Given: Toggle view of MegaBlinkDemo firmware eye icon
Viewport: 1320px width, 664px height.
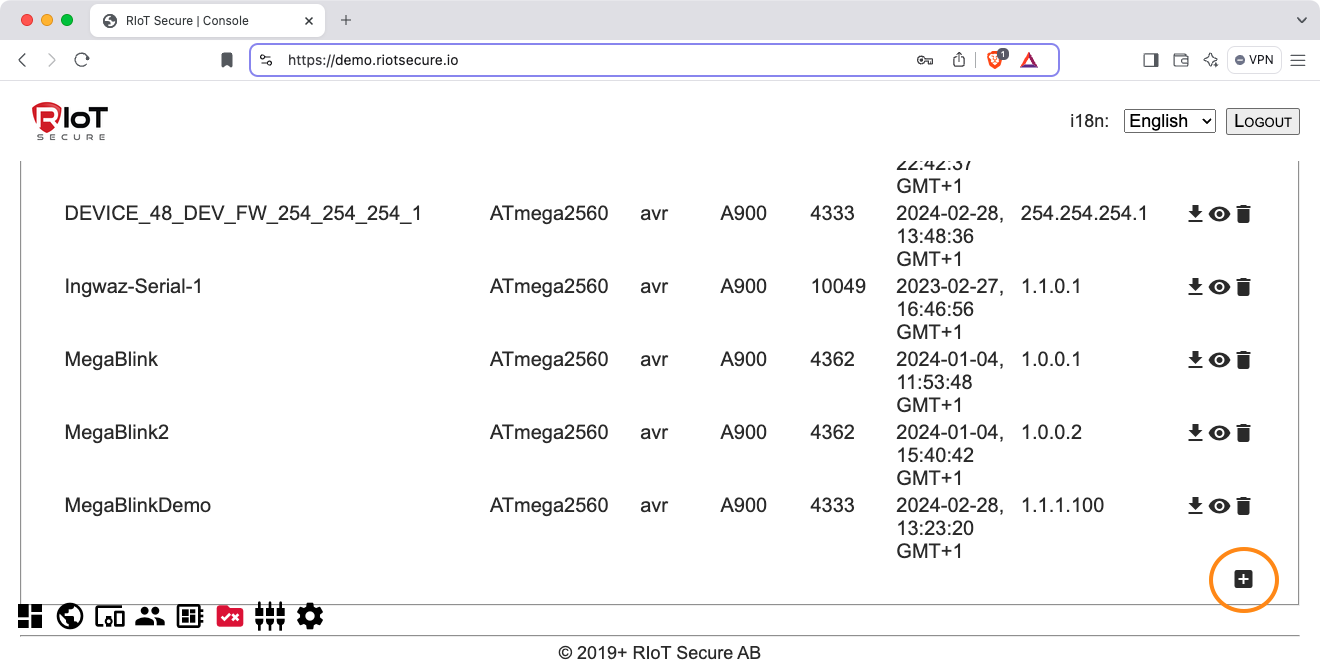Looking at the screenshot, I should coord(1219,506).
